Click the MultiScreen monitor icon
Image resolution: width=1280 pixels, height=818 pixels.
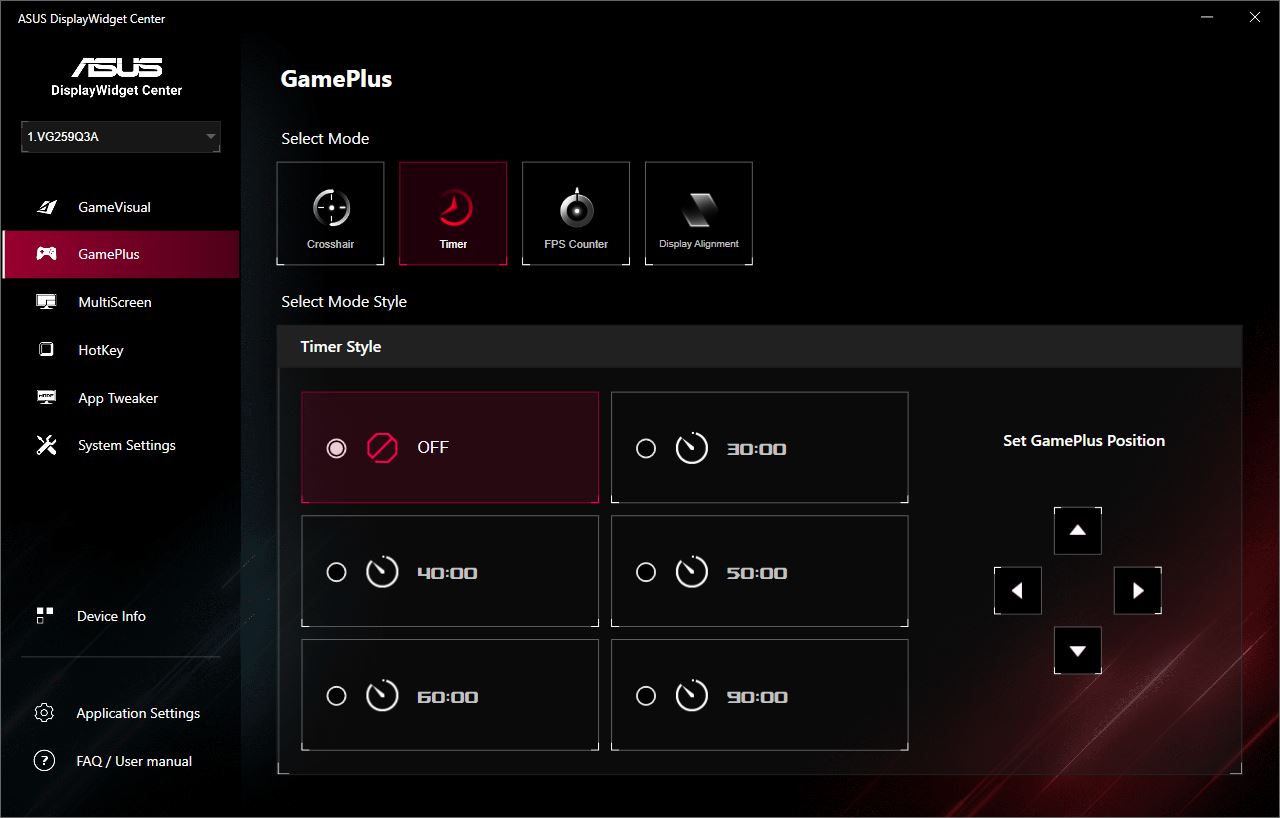point(46,302)
